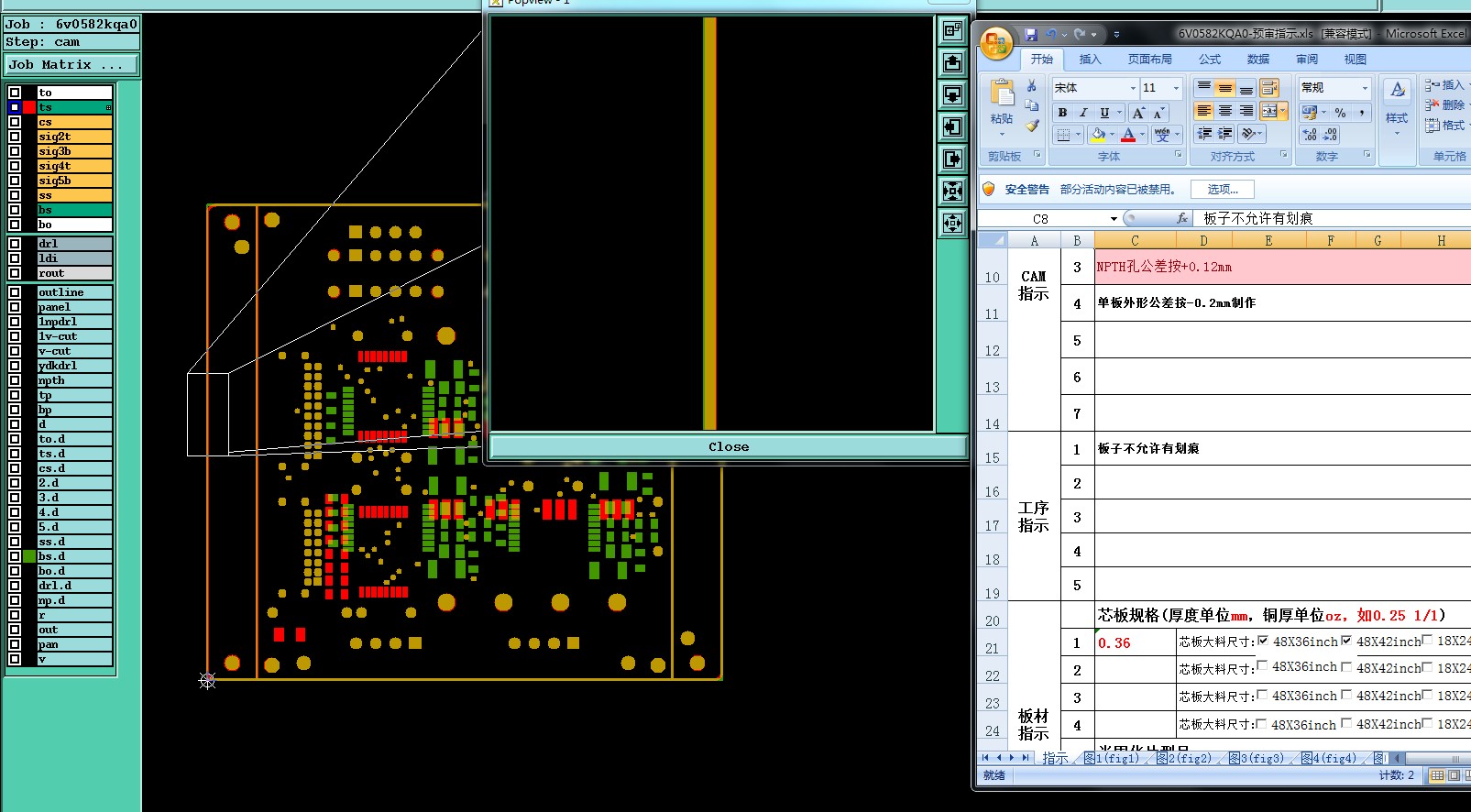Viewport: 1471px width, 812px height.
Task: Open the 开始 ribbon tab
Action: point(1042,59)
